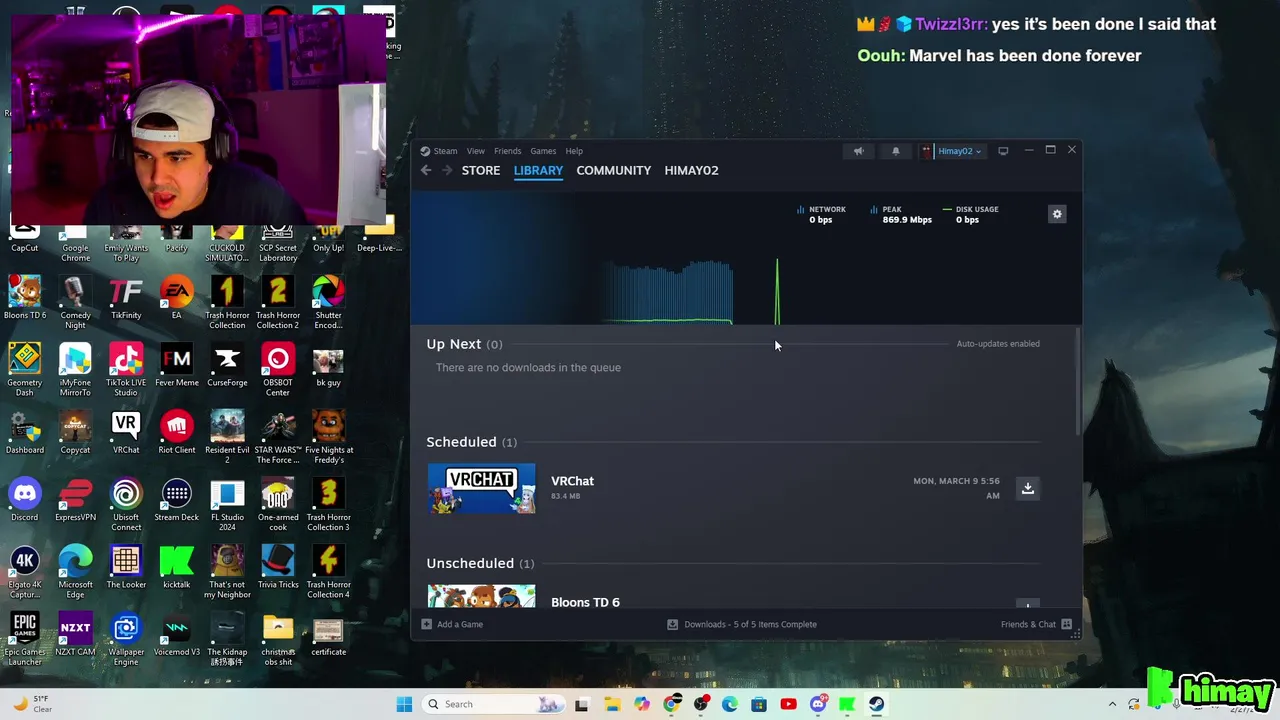1280x720 pixels.
Task: Open the VRChat desktop shortcut
Action: (x=126, y=432)
